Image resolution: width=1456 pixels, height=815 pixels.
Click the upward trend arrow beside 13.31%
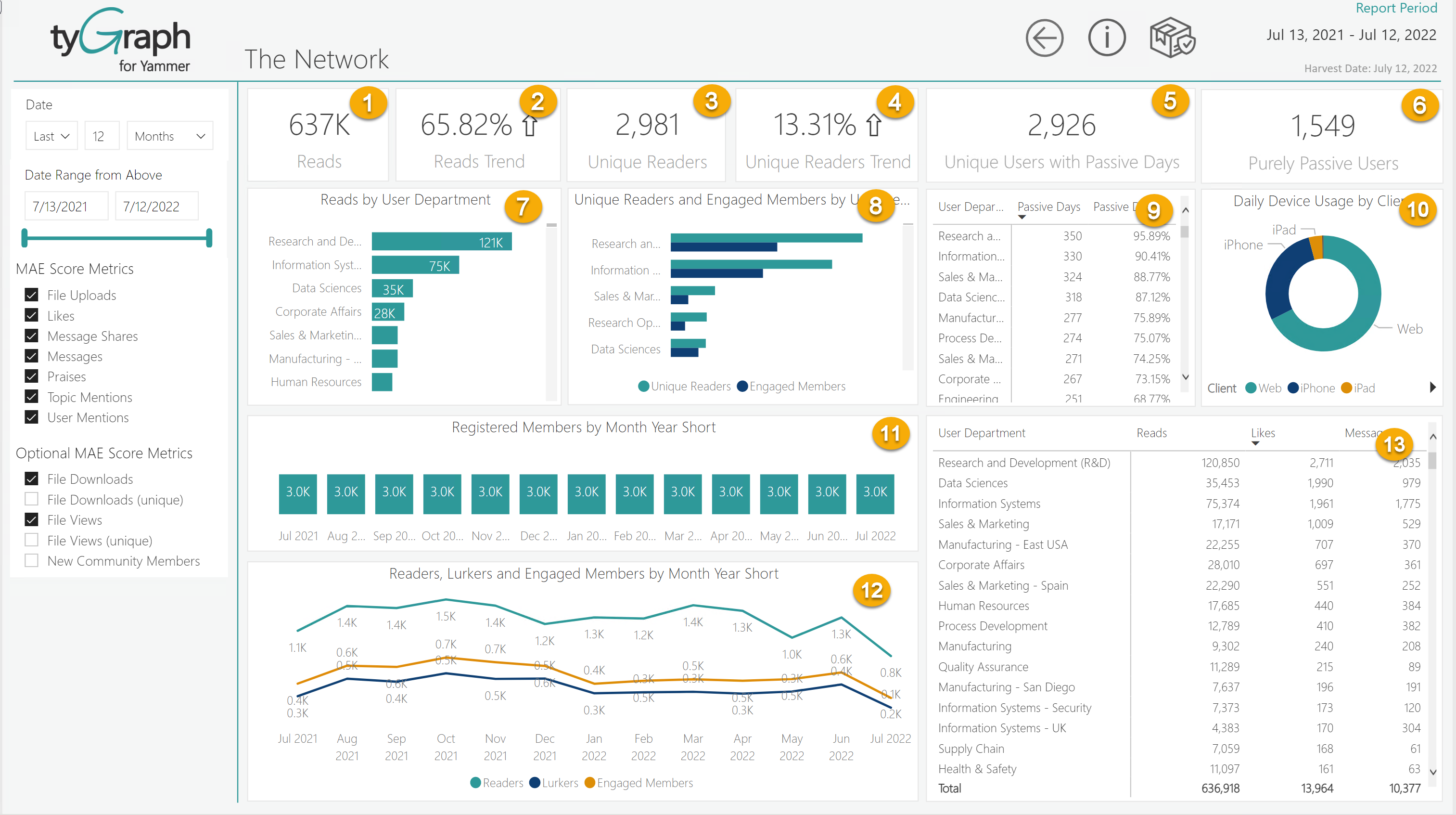coord(871,126)
